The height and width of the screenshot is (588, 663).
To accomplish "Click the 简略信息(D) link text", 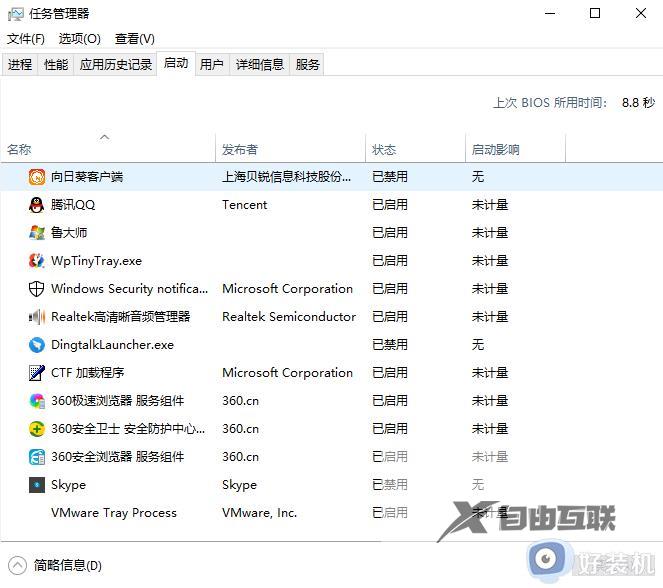I will click(x=68, y=566).
